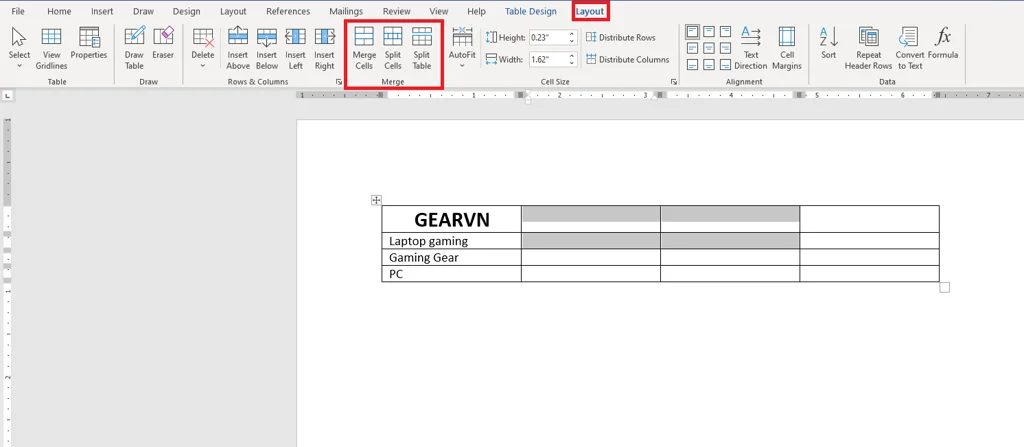Align cell text top right
This screenshot has height=447, width=1024.
[x=725, y=31]
